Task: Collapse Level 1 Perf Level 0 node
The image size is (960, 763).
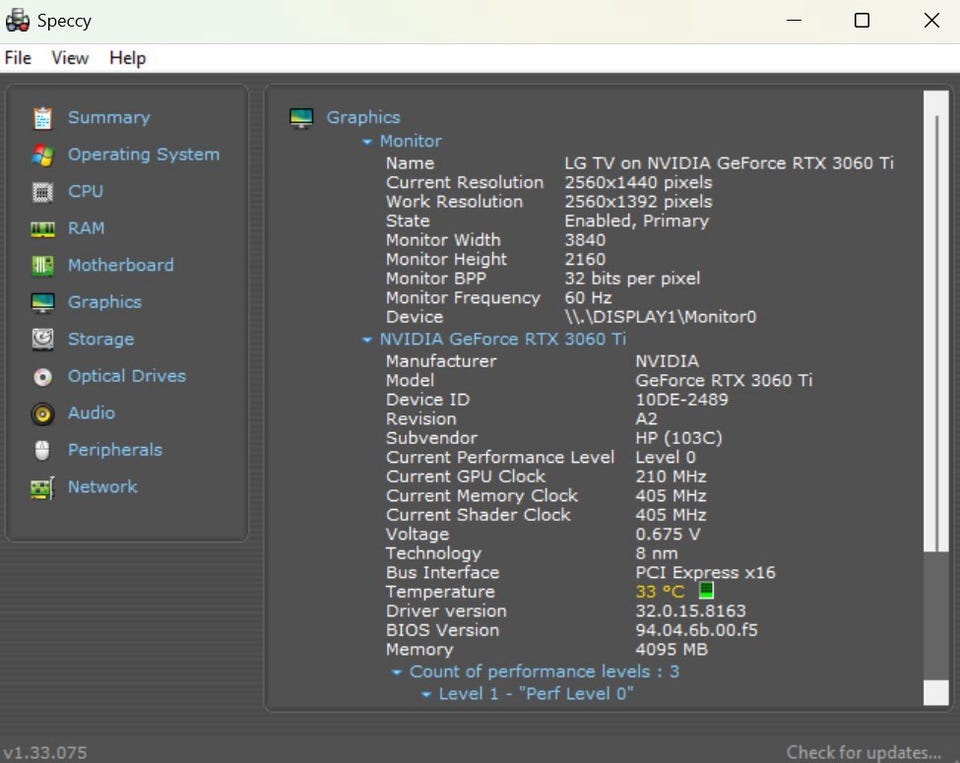Action: 426,694
